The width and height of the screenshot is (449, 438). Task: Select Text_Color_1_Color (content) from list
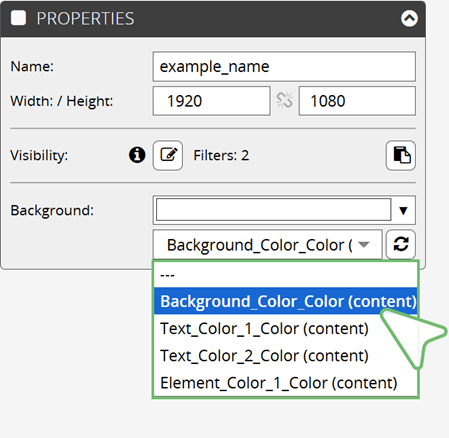(285, 328)
